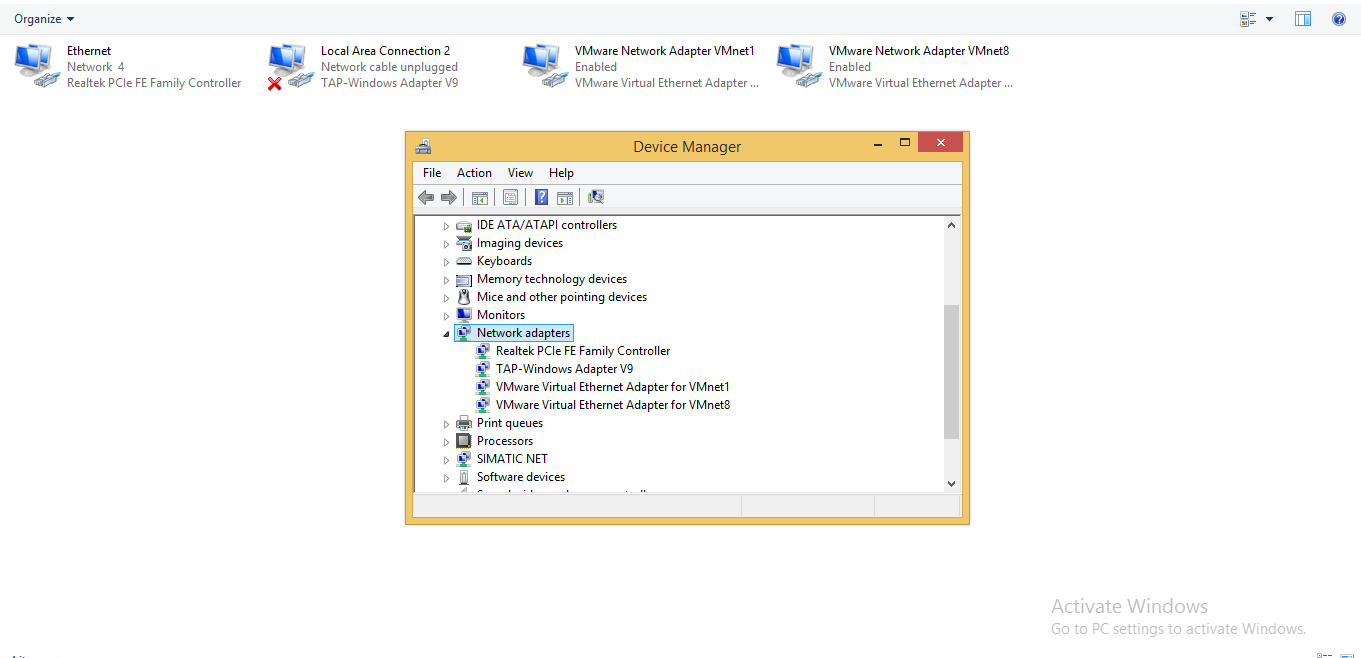
Task: Expand the Imaging devices node arrow
Action: (x=446, y=244)
